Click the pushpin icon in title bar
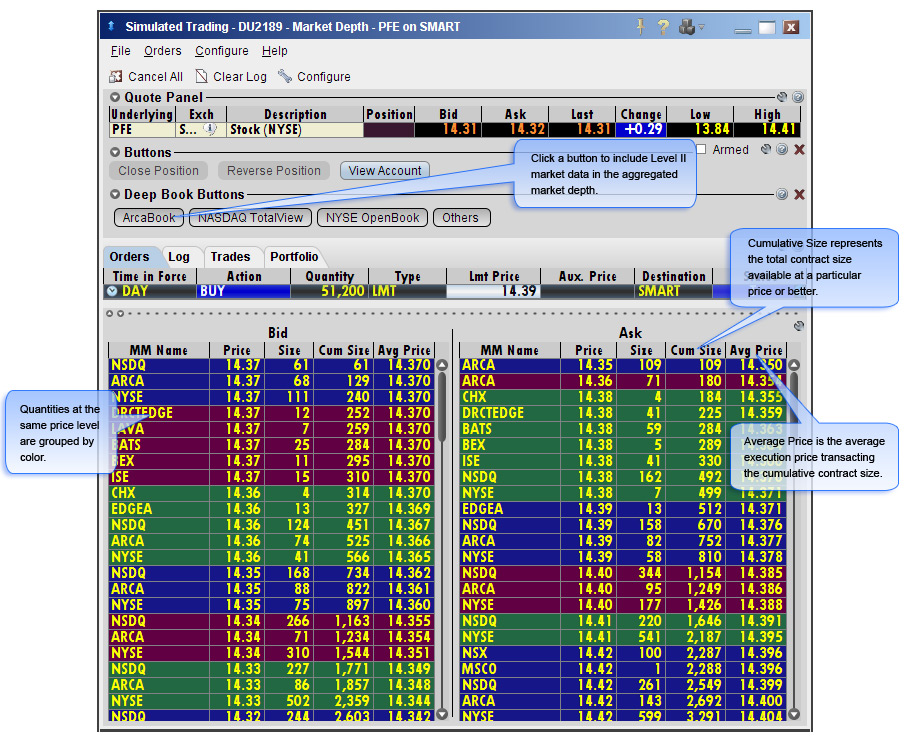 tap(641, 27)
